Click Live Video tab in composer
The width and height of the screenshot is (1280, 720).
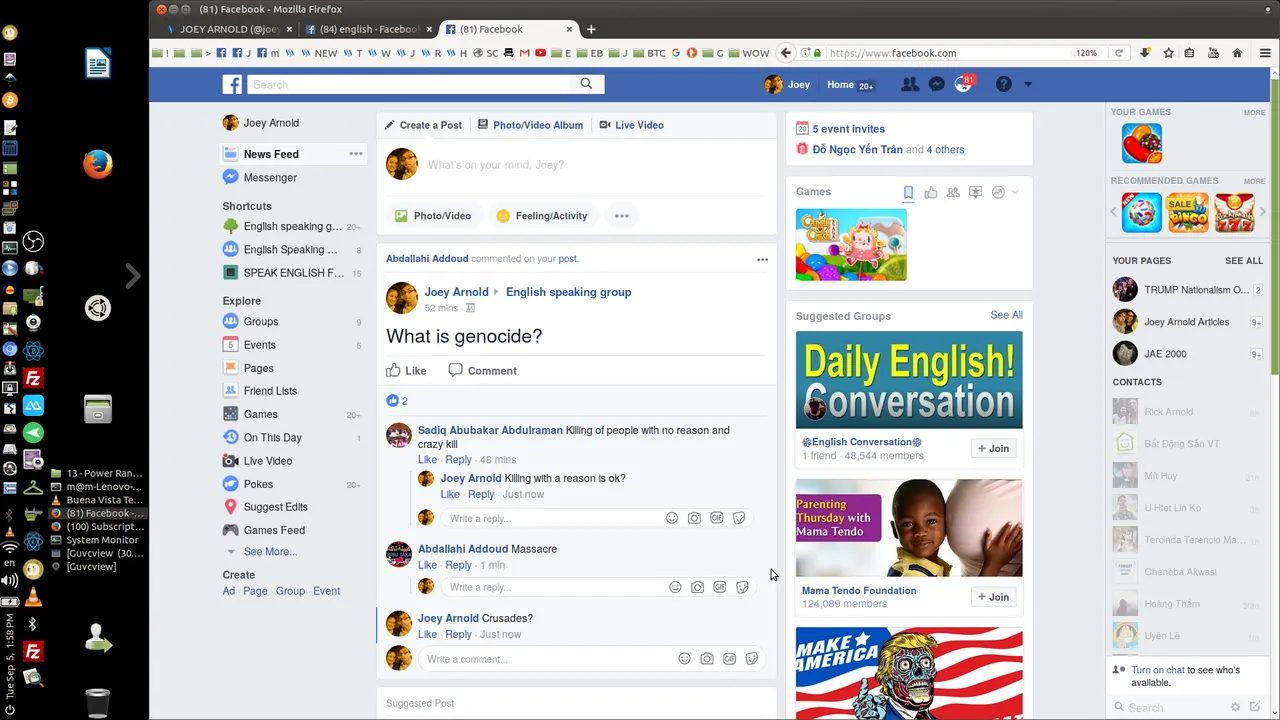pos(631,125)
